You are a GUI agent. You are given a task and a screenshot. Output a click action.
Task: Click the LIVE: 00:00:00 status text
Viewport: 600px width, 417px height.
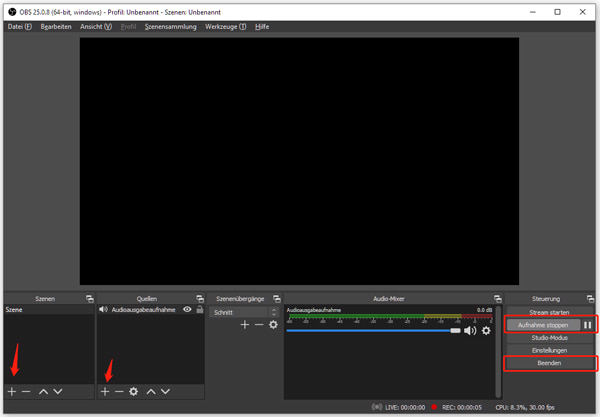[x=405, y=407]
